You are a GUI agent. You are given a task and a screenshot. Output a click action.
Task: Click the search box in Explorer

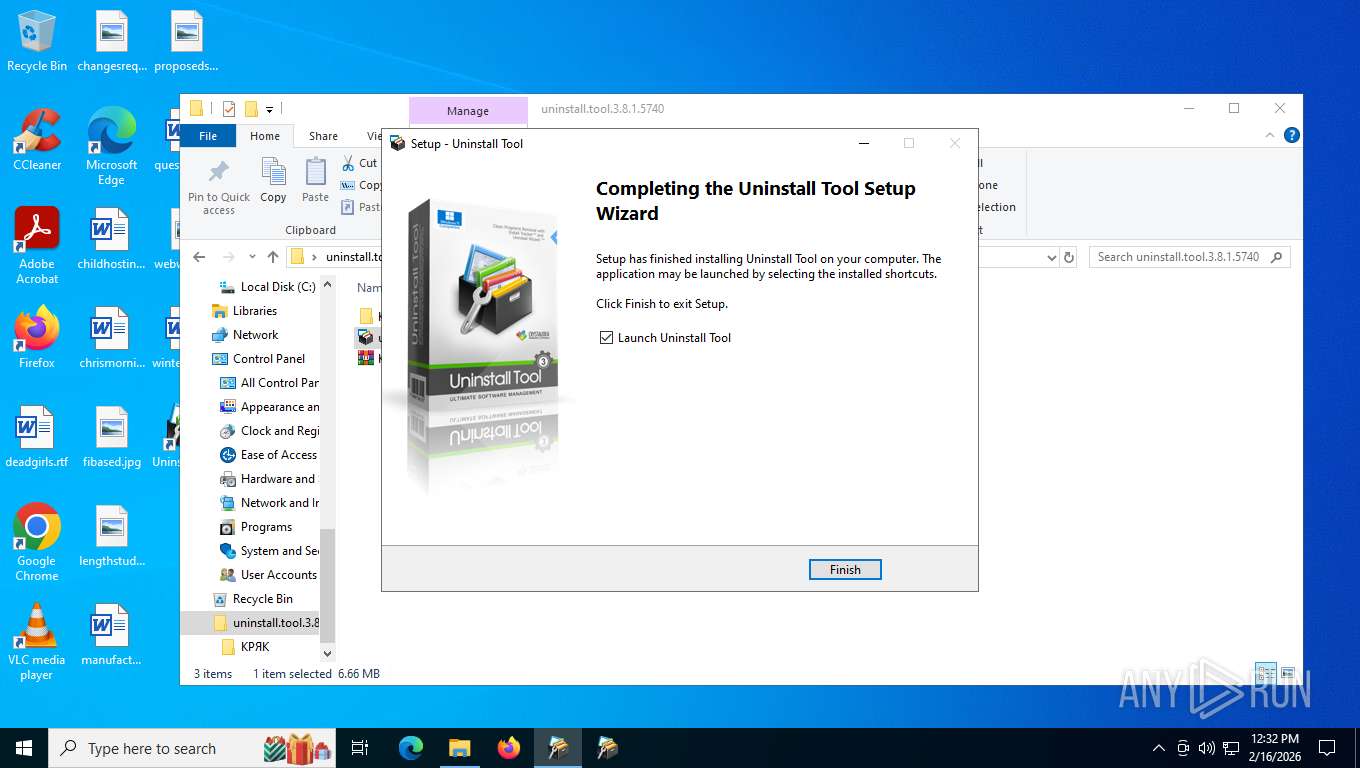1189,257
